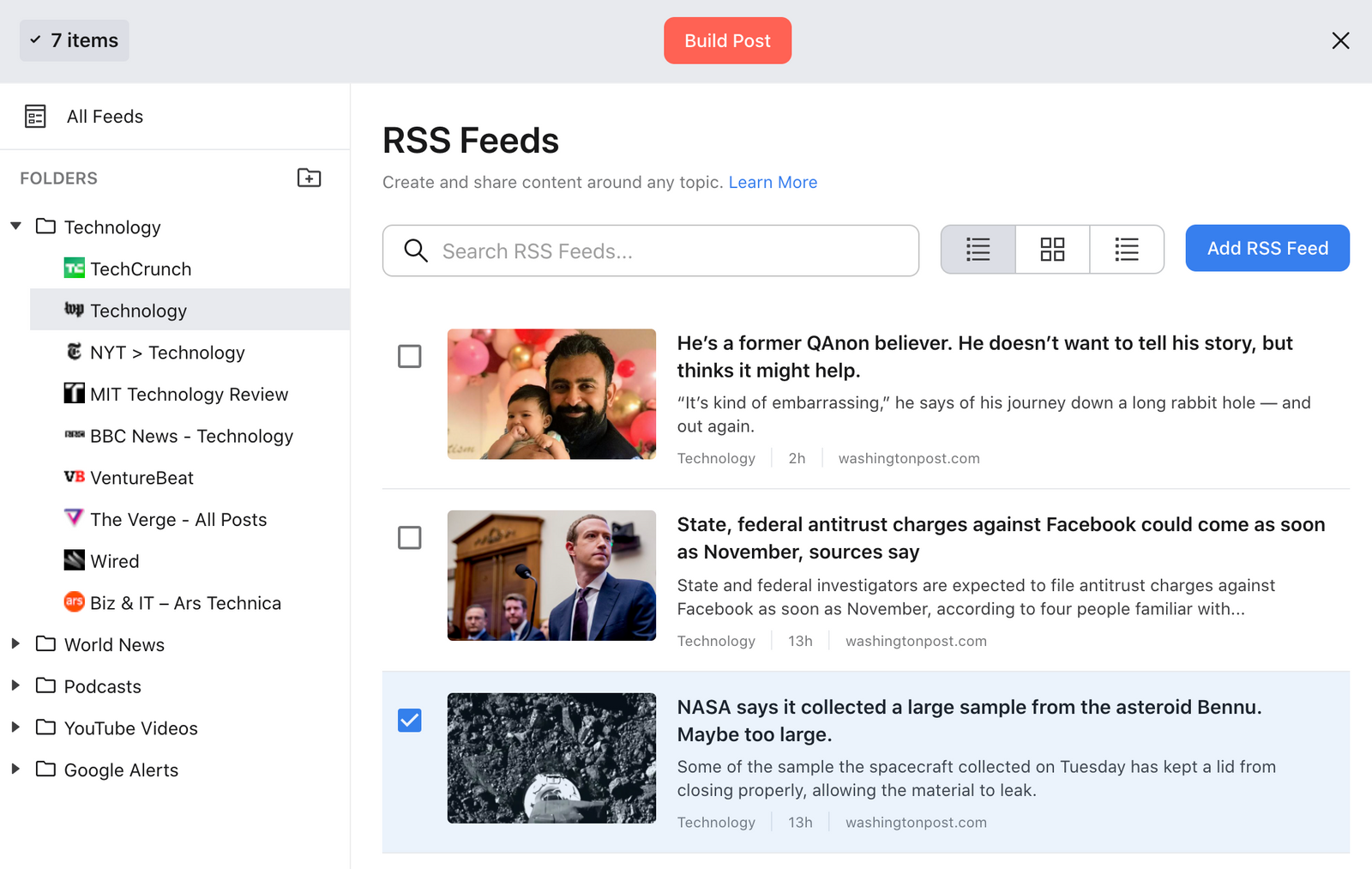The height and width of the screenshot is (869, 1372).
Task: Select the Facebook antitrust article checkbox
Action: click(410, 538)
